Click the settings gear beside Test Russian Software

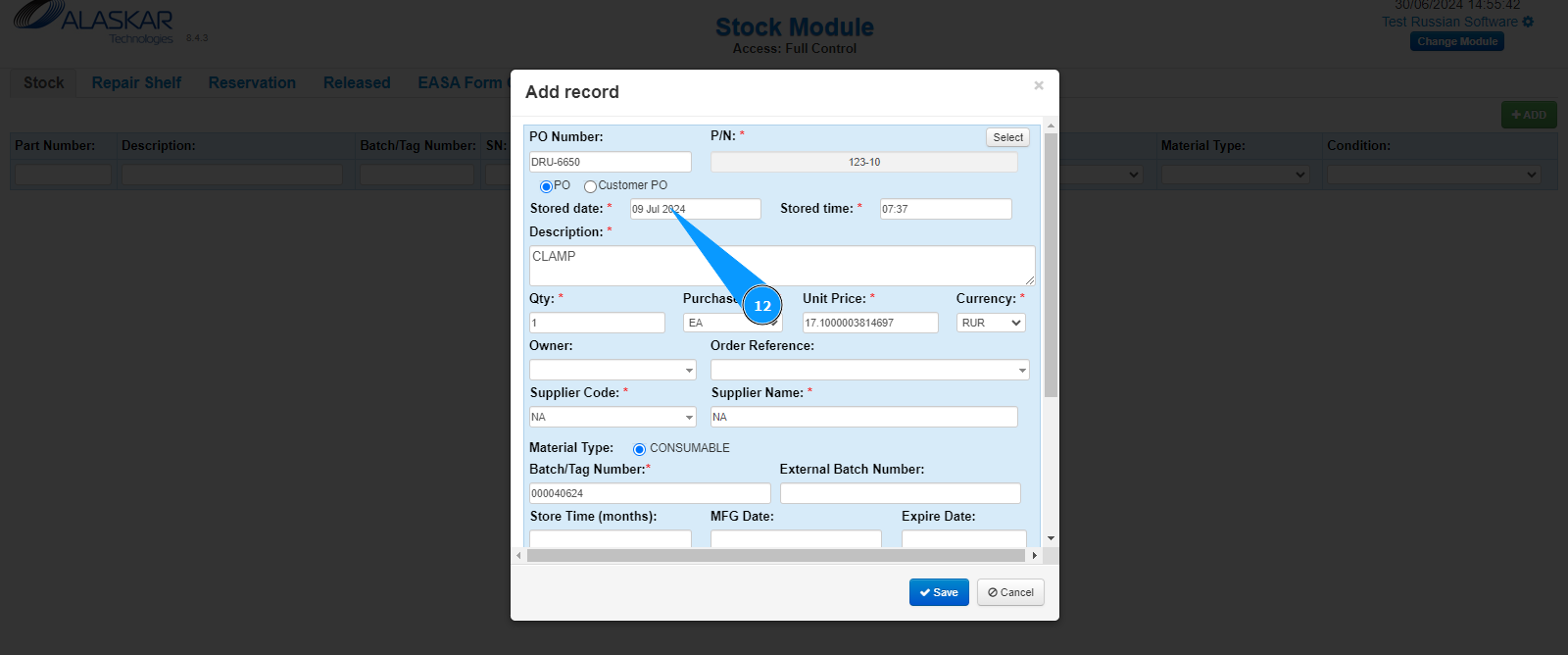tap(1528, 22)
